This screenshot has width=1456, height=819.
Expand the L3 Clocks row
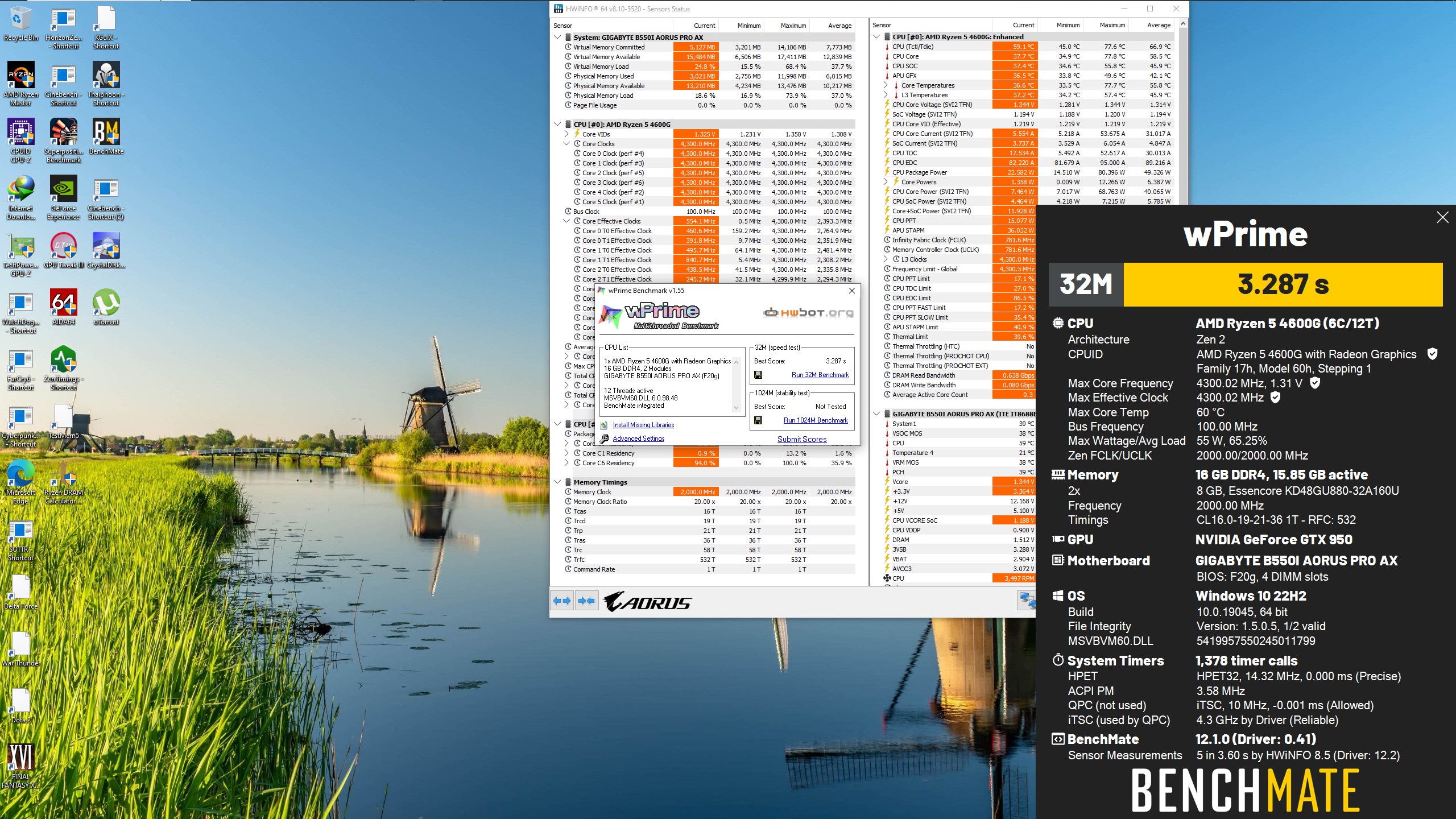[x=886, y=259]
